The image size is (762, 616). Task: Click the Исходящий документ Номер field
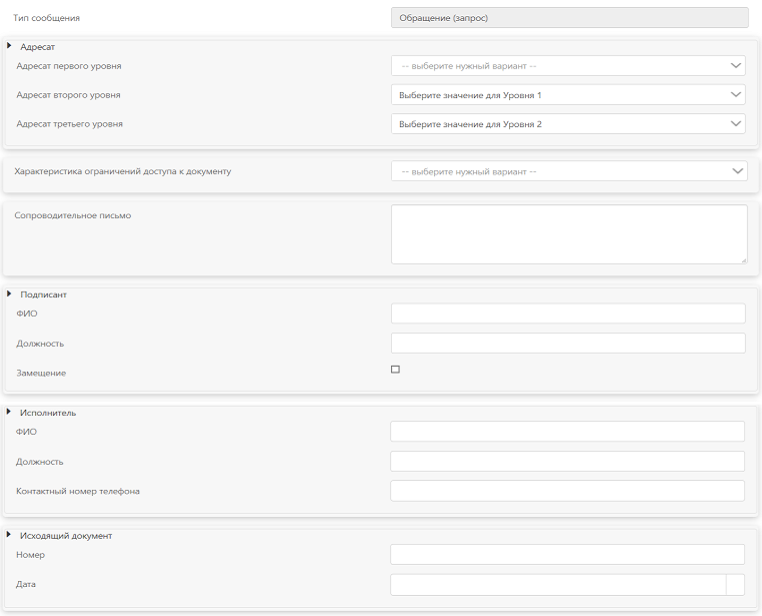[567, 554]
